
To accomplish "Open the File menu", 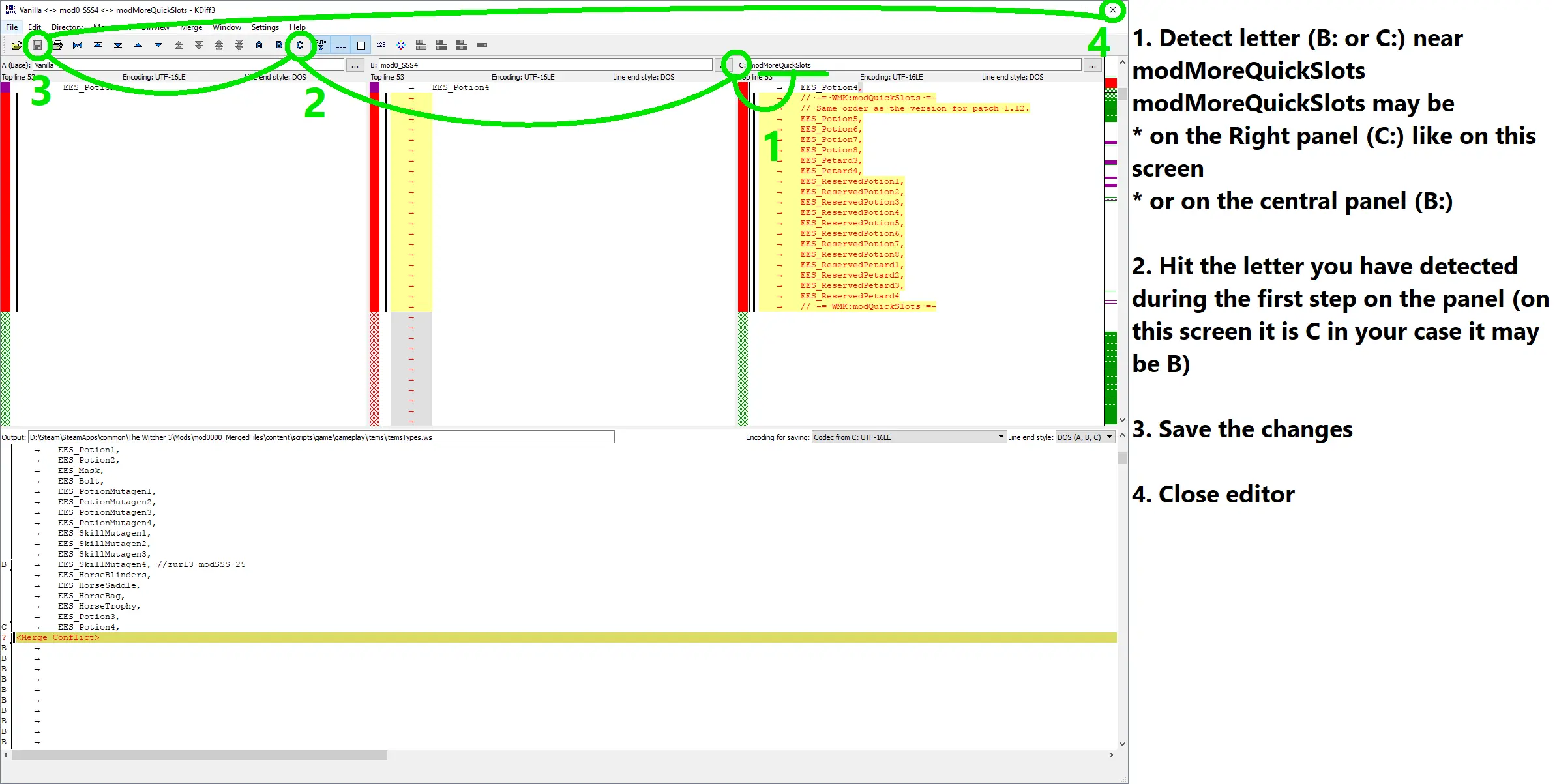I will [x=10, y=27].
